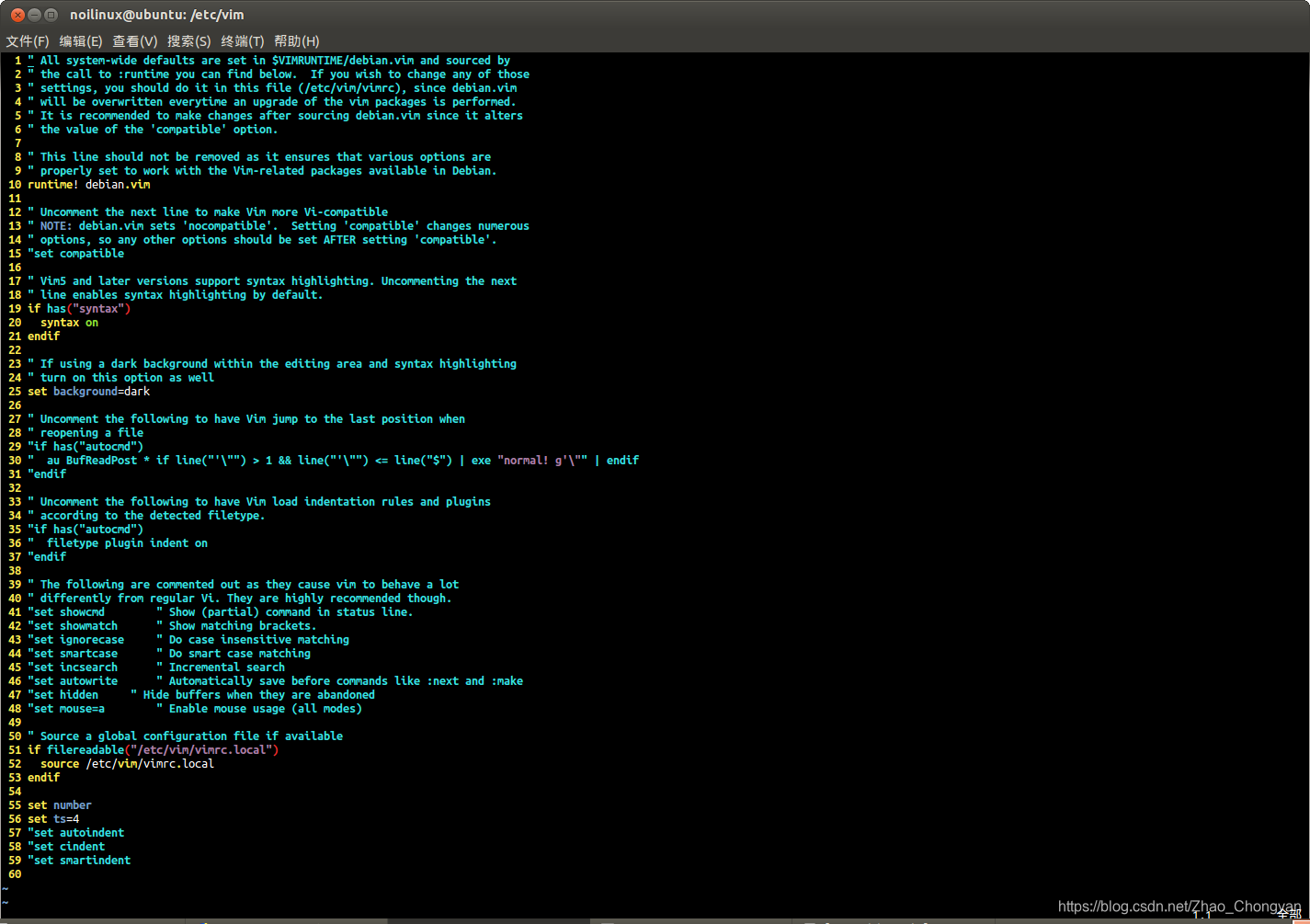Click the '"set smartcase' line
This screenshot has width=1310, height=924.
[x=169, y=654]
